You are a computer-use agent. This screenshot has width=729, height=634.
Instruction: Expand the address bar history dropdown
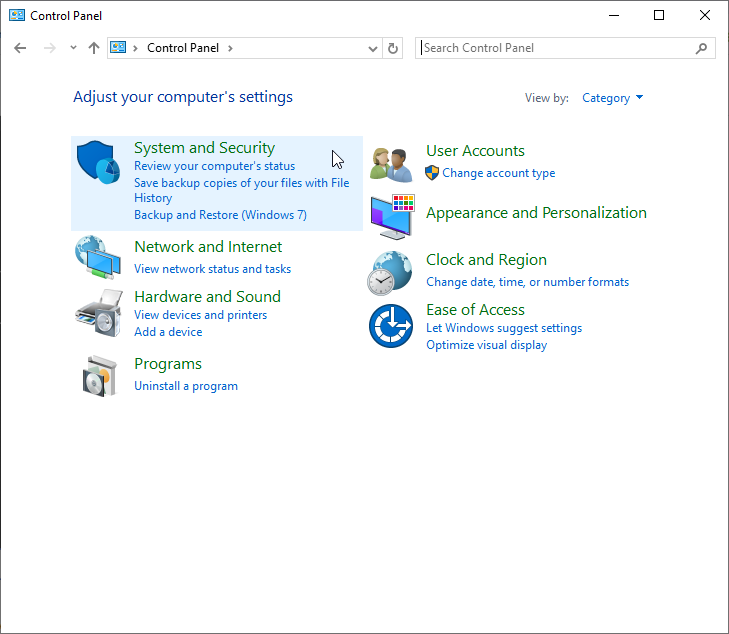pyautogui.click(x=372, y=48)
